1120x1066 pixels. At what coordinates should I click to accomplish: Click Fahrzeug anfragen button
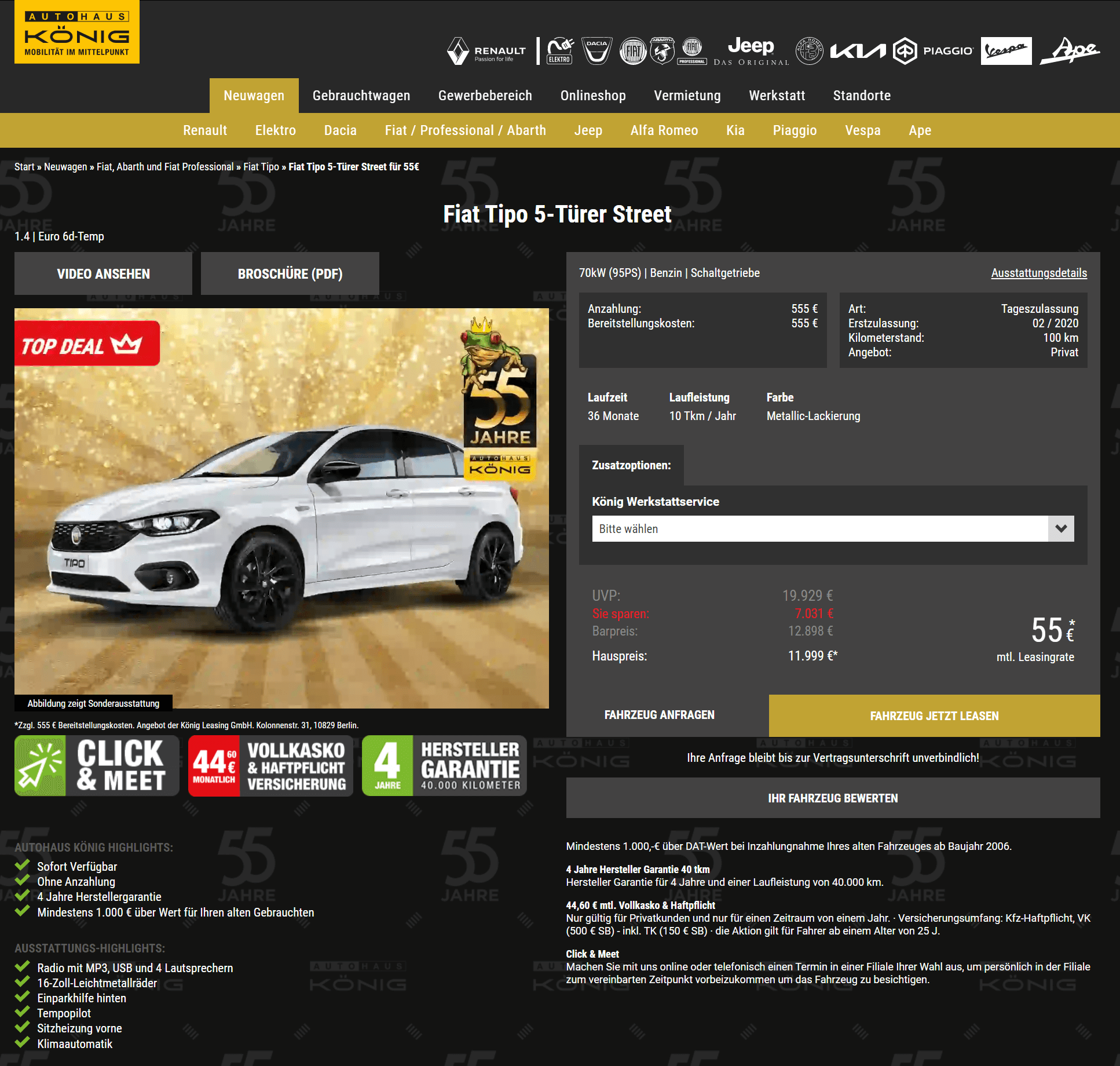(660, 715)
